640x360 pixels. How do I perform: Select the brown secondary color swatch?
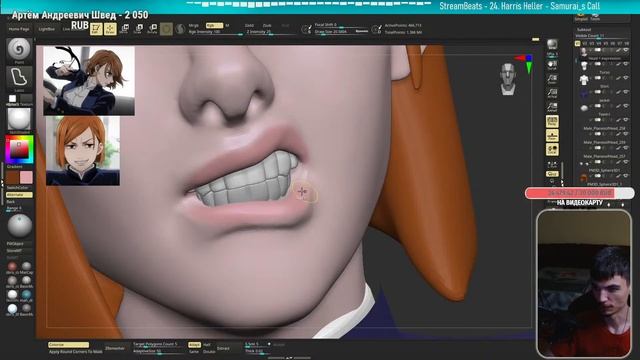pyautogui.click(x=12, y=177)
